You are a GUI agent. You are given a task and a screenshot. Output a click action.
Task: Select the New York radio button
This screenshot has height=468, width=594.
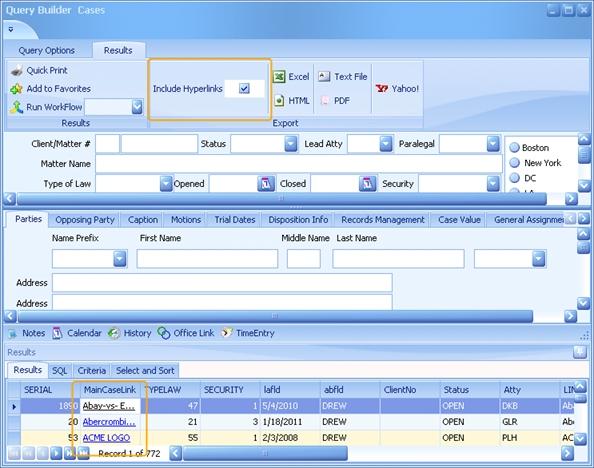coord(514,163)
